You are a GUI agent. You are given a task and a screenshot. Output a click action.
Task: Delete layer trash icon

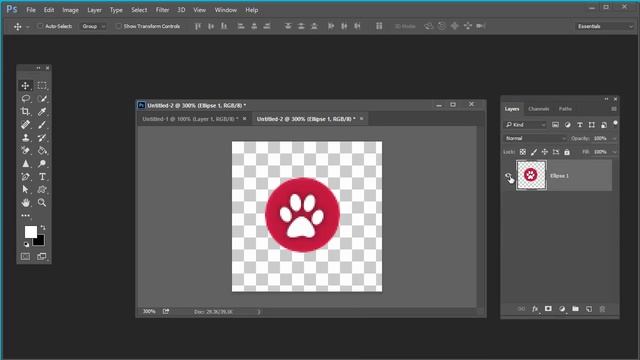coord(602,309)
